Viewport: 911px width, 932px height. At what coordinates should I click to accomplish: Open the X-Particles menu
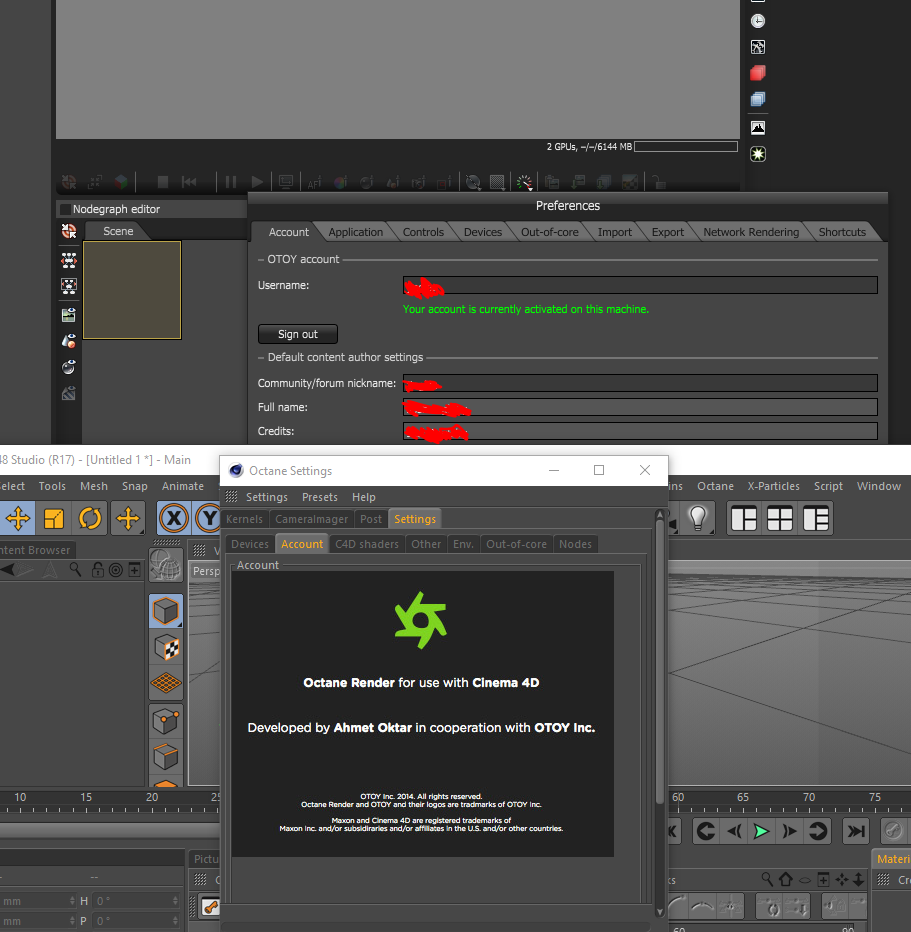coord(774,486)
